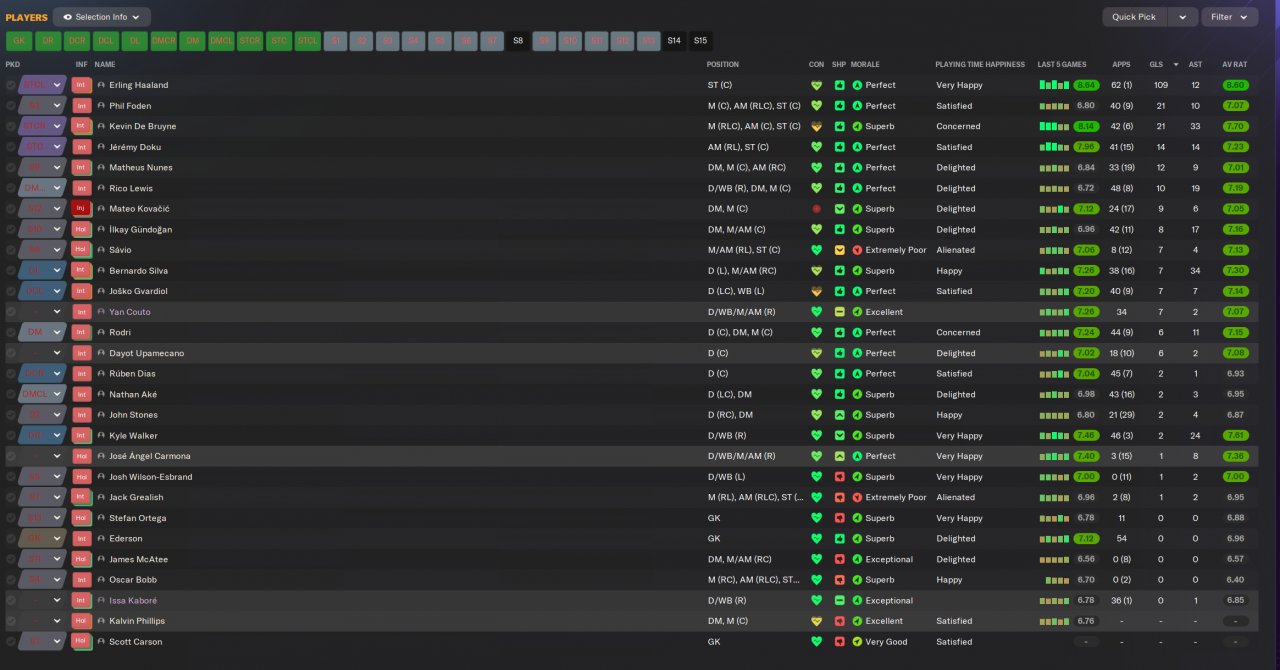
Task: Click Kevin De Bruyne's 8.14 last game rating
Action: tap(1086, 126)
